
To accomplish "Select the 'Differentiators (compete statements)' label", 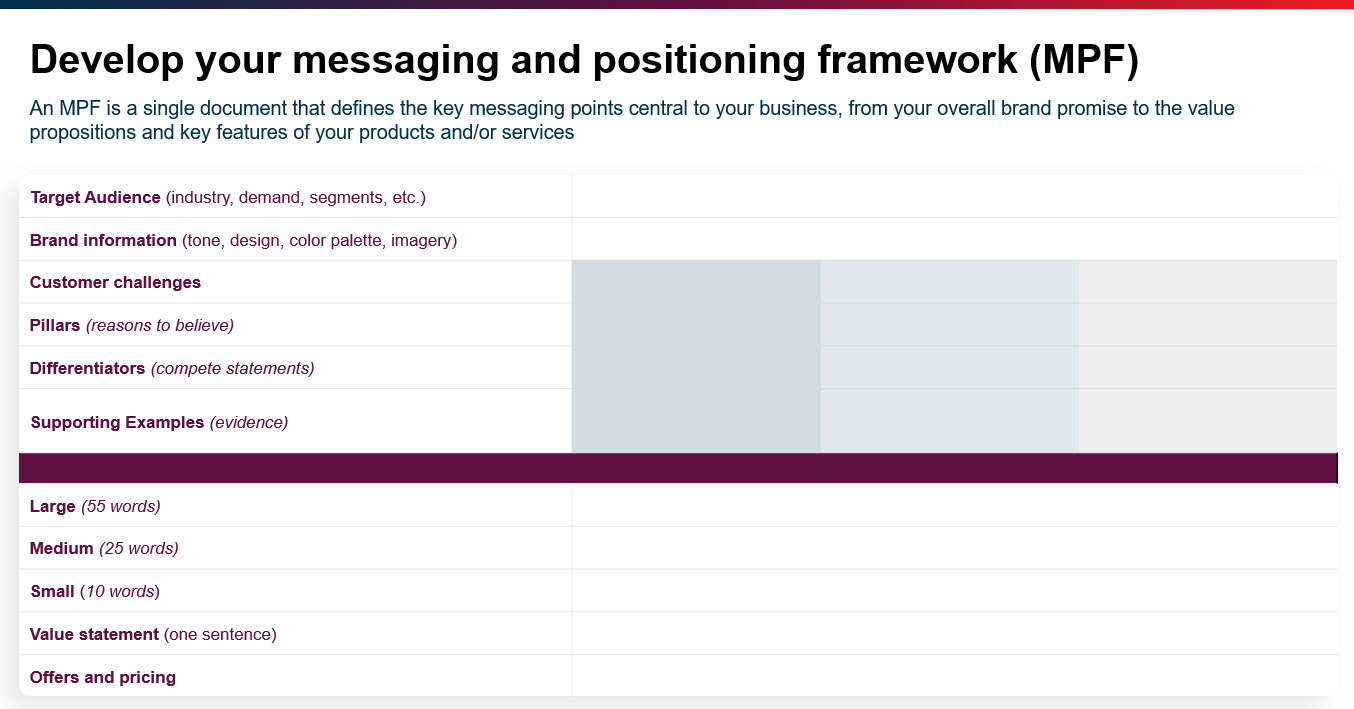I will pos(172,368).
